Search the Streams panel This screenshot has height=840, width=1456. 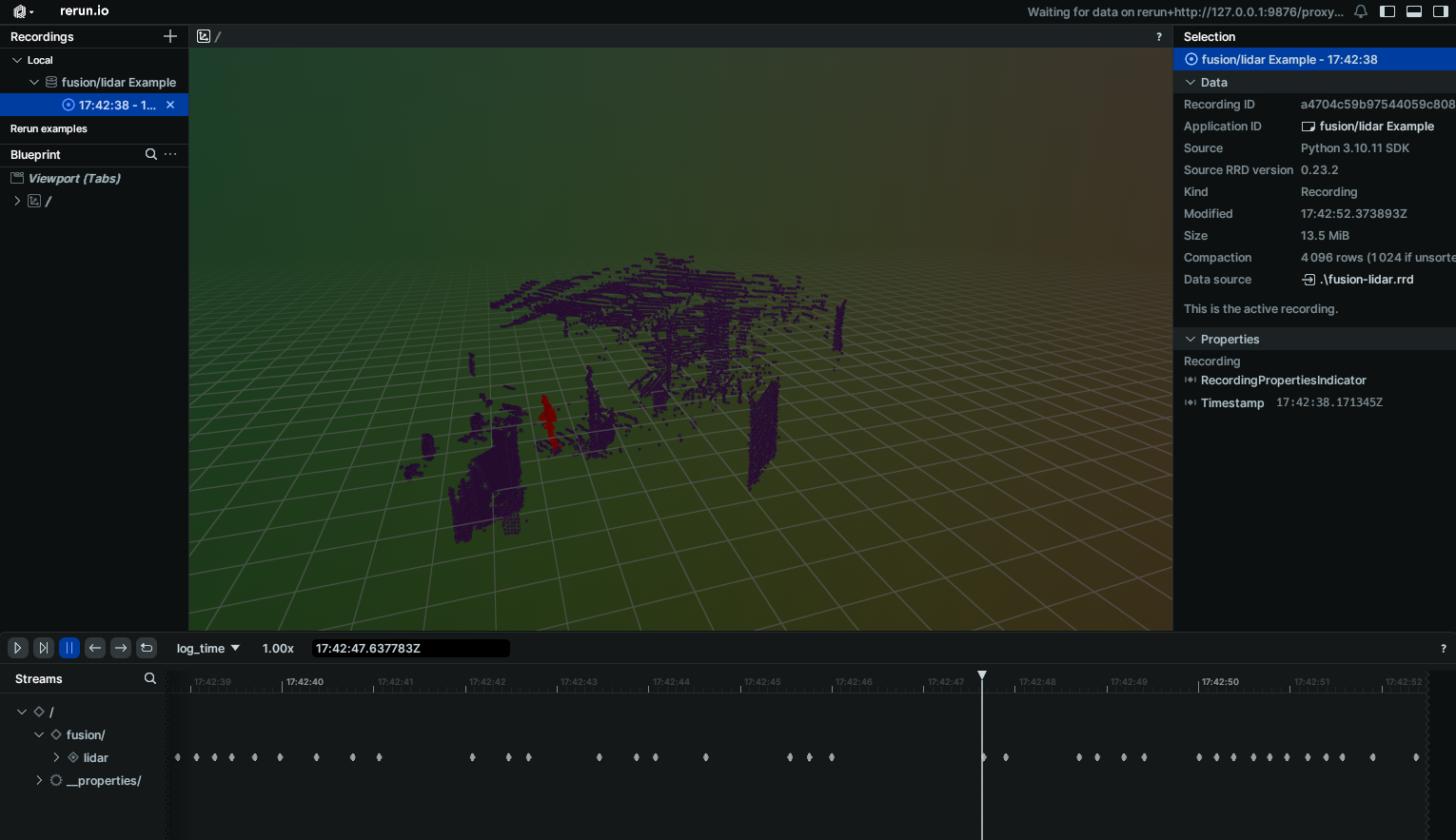point(149,678)
